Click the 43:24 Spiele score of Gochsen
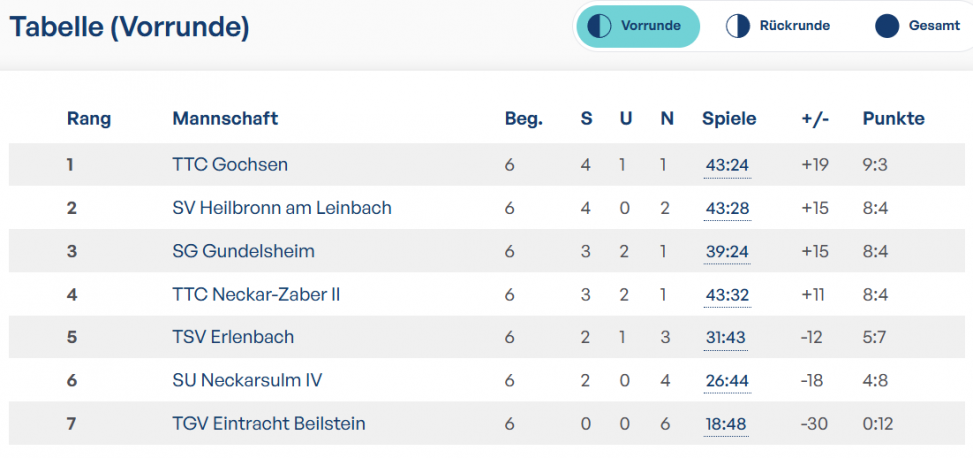This screenshot has width=973, height=458. [x=727, y=166]
